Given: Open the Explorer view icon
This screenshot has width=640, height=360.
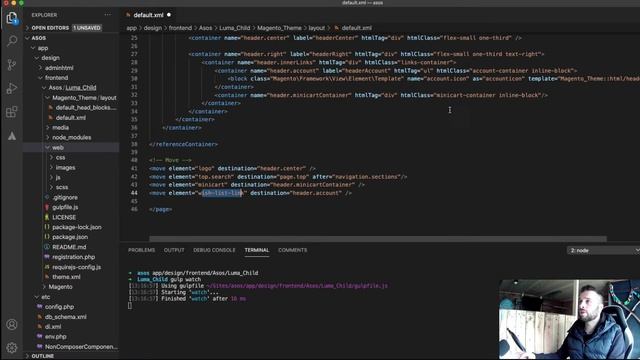Looking at the screenshot, I should tap(12, 18).
